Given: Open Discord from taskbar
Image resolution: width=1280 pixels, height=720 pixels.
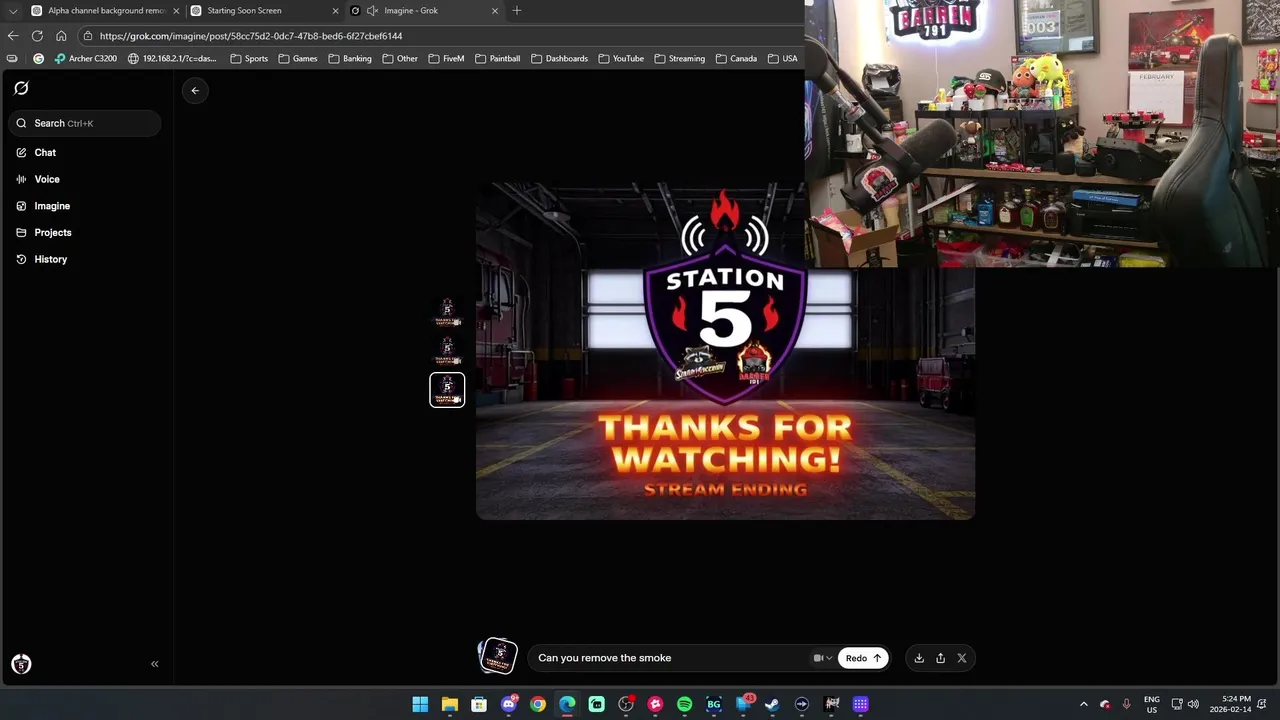Looking at the screenshot, I should [508, 704].
